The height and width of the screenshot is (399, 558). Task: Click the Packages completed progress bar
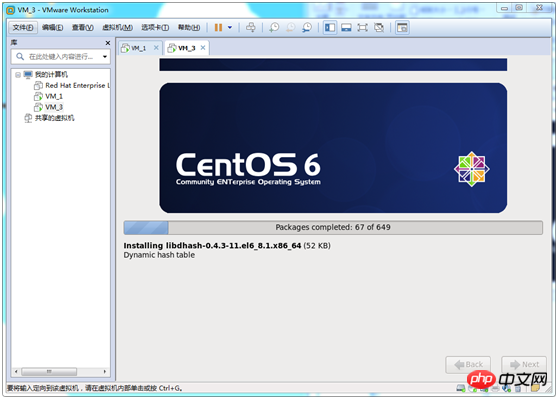click(333, 227)
